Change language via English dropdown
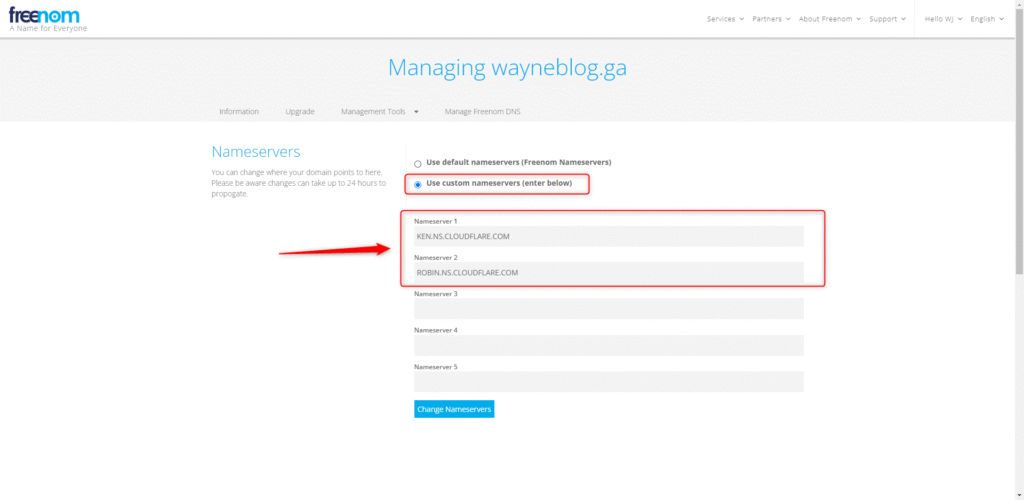The image size is (1024, 500). (987, 19)
